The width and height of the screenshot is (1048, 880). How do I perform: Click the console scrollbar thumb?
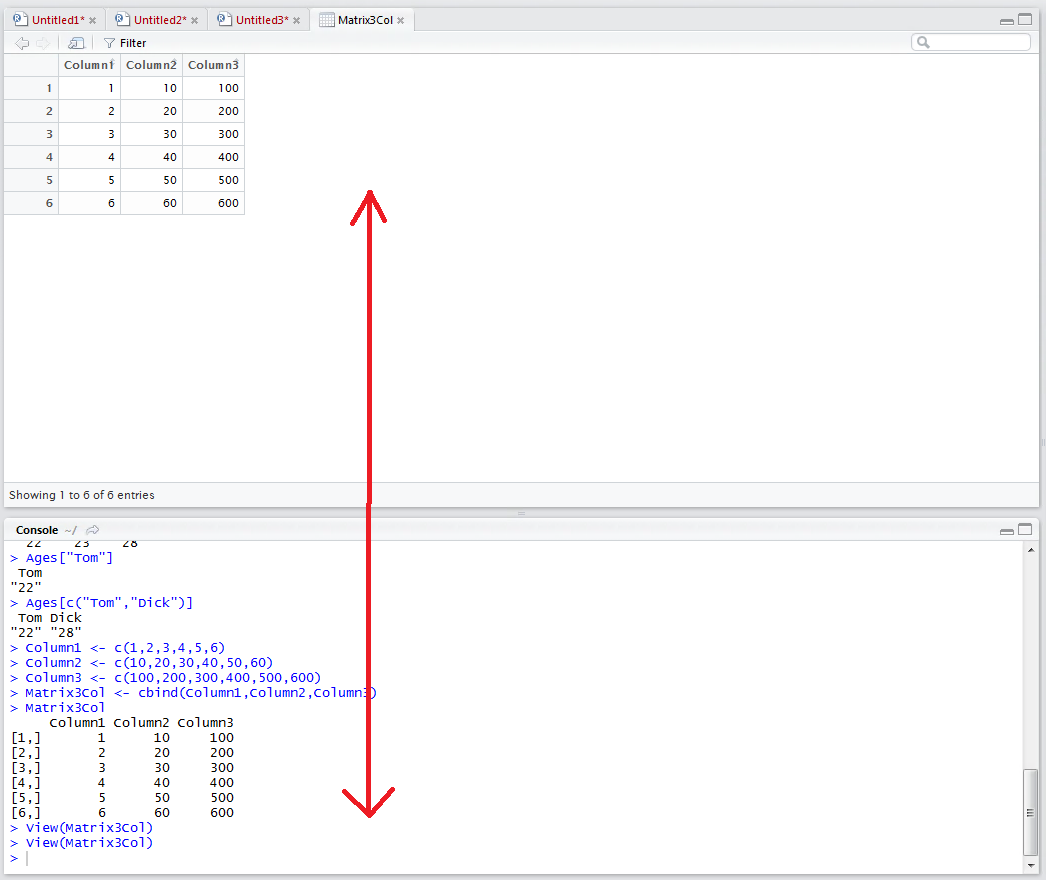tap(1031, 812)
